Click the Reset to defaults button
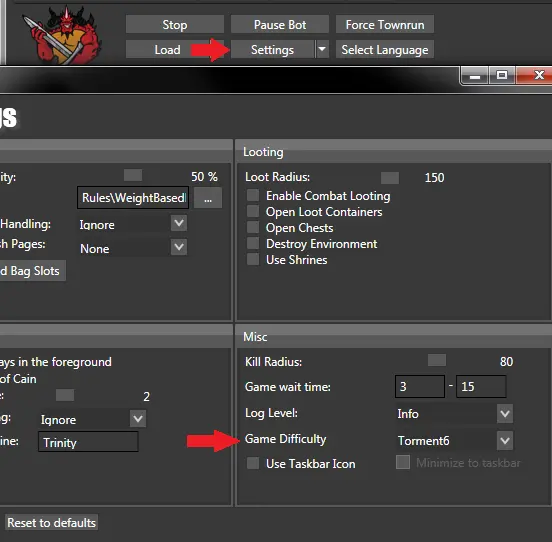This screenshot has height=542, width=552. [51, 522]
